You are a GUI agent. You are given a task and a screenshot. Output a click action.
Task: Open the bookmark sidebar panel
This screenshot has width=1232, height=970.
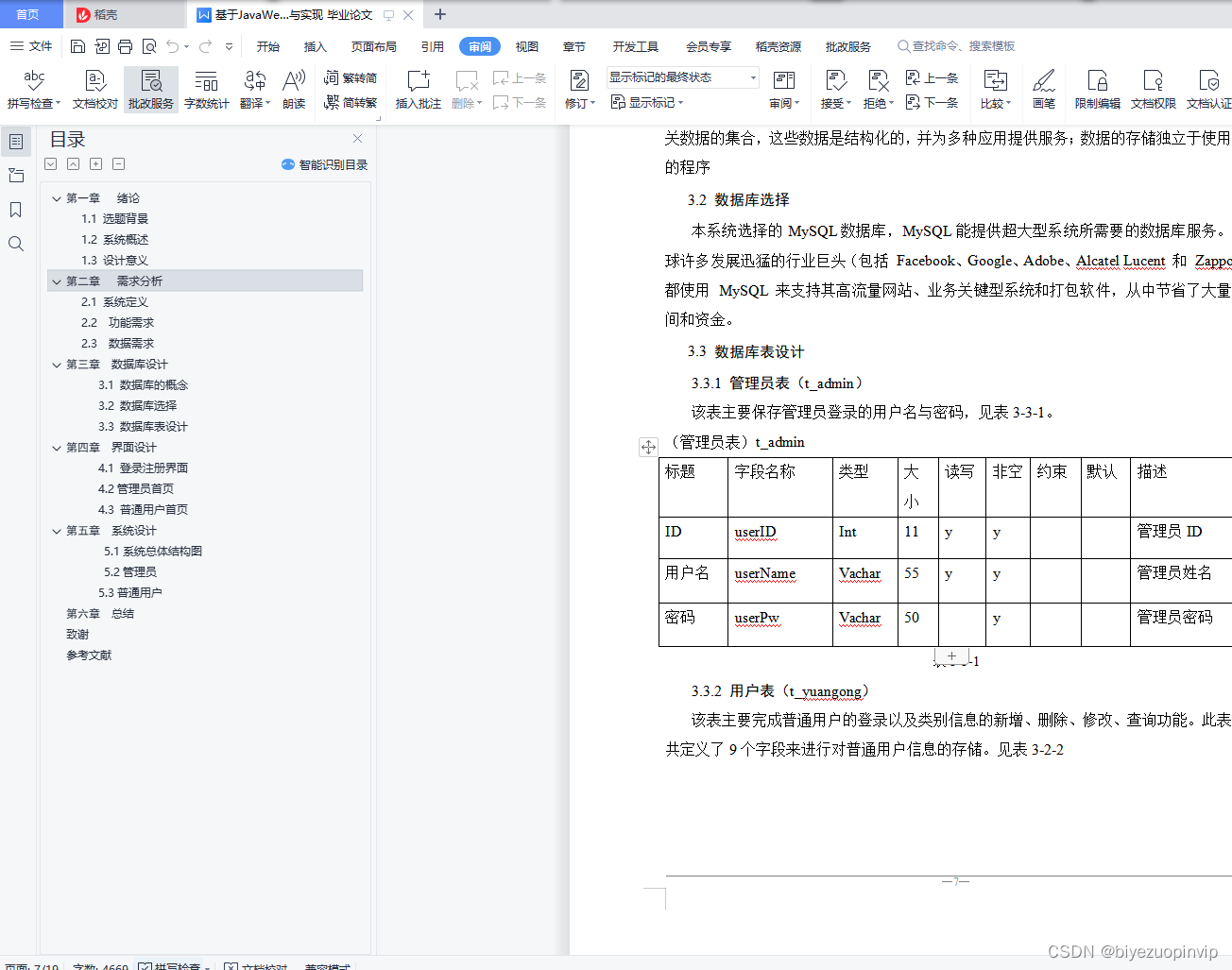(16, 210)
